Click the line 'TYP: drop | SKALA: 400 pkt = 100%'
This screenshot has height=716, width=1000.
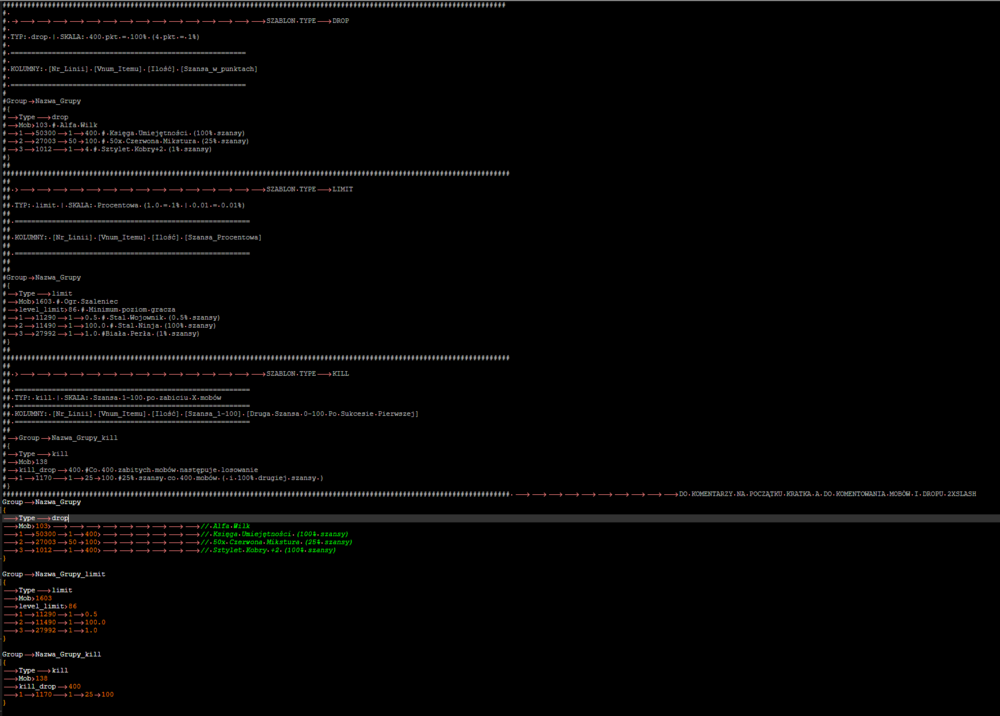[105, 37]
